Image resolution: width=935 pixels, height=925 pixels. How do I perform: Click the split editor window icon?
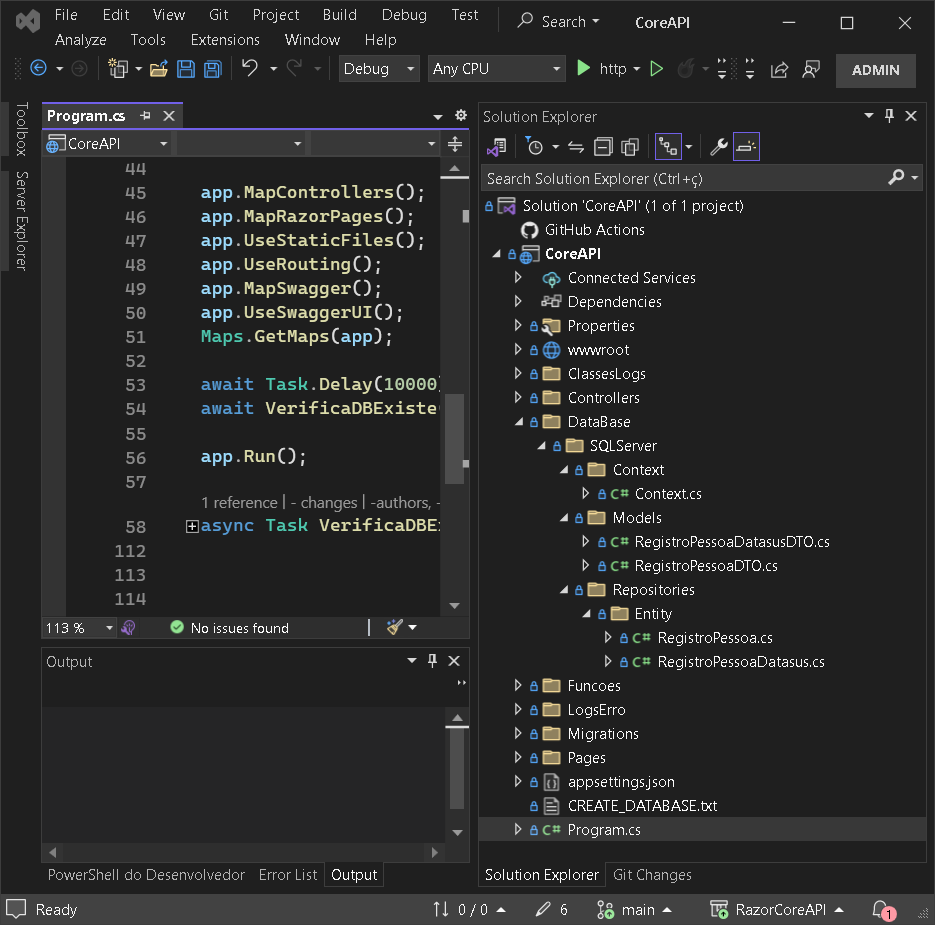[x=455, y=144]
